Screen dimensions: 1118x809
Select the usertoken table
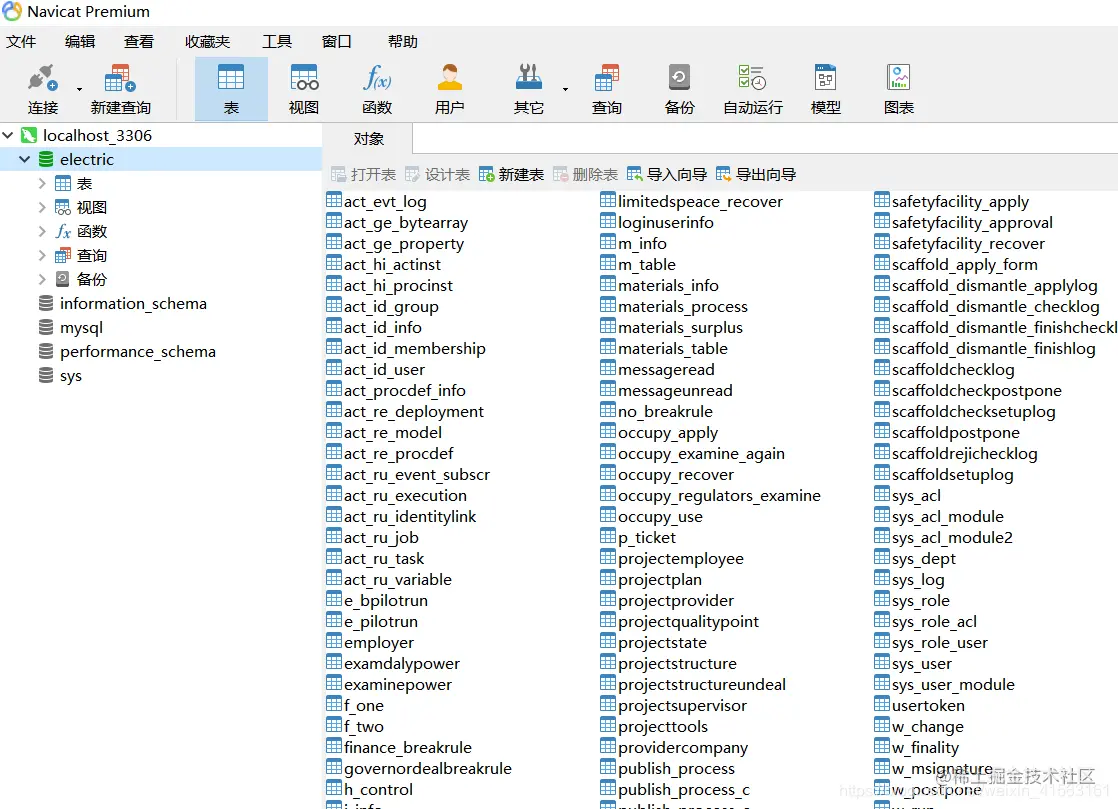point(920,705)
